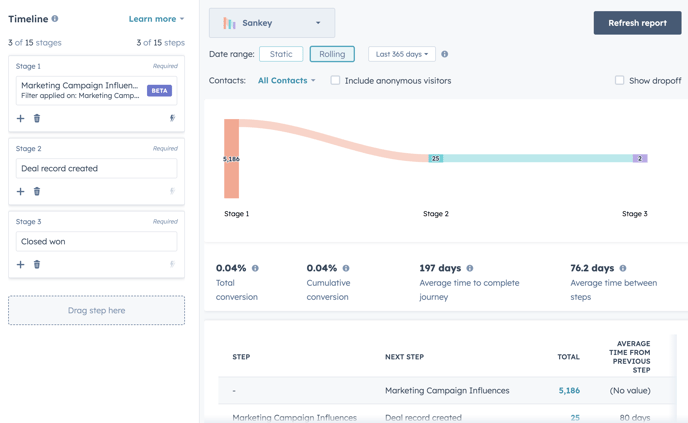Click the Stage 3 axis label under chart
Screen dimensions: 688x423
pyautogui.click(x=634, y=214)
